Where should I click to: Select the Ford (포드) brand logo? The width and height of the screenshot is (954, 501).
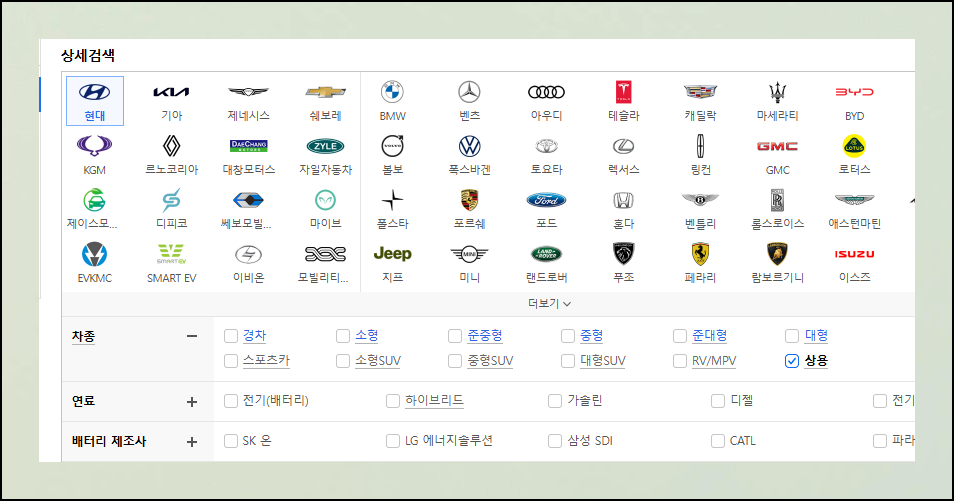(546, 200)
